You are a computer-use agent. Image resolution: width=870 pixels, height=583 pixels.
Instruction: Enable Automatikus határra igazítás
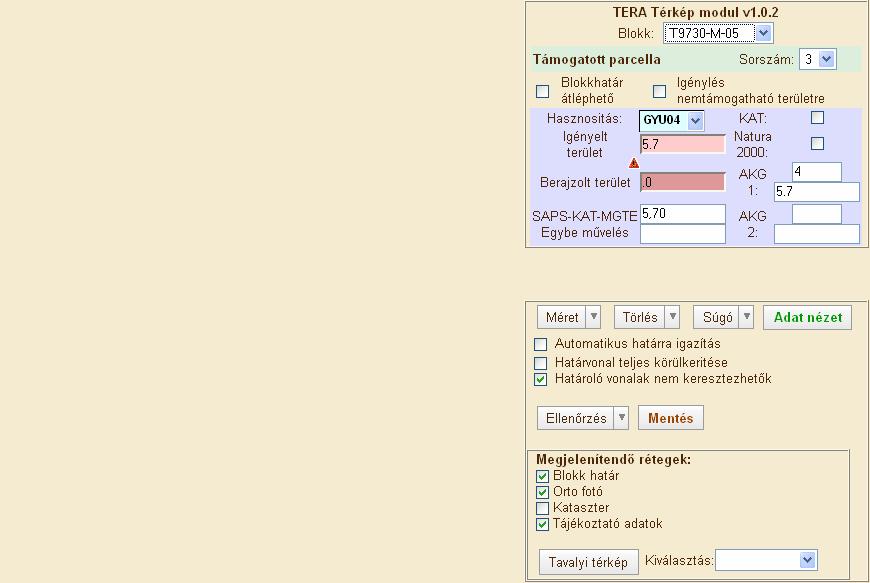click(x=540, y=344)
